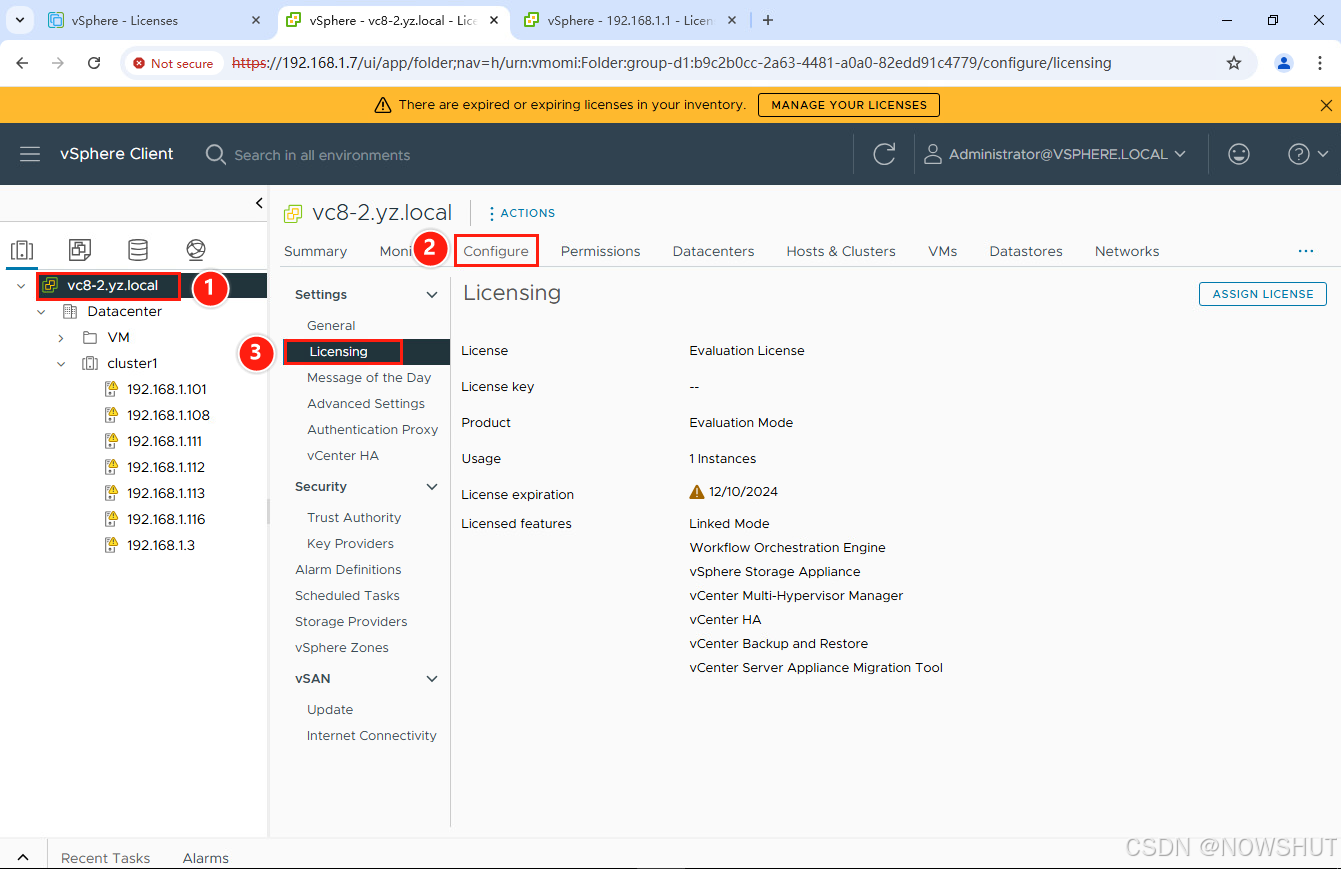The image size is (1341, 869).
Task: Open Scheduled Tasks
Action: click(347, 596)
